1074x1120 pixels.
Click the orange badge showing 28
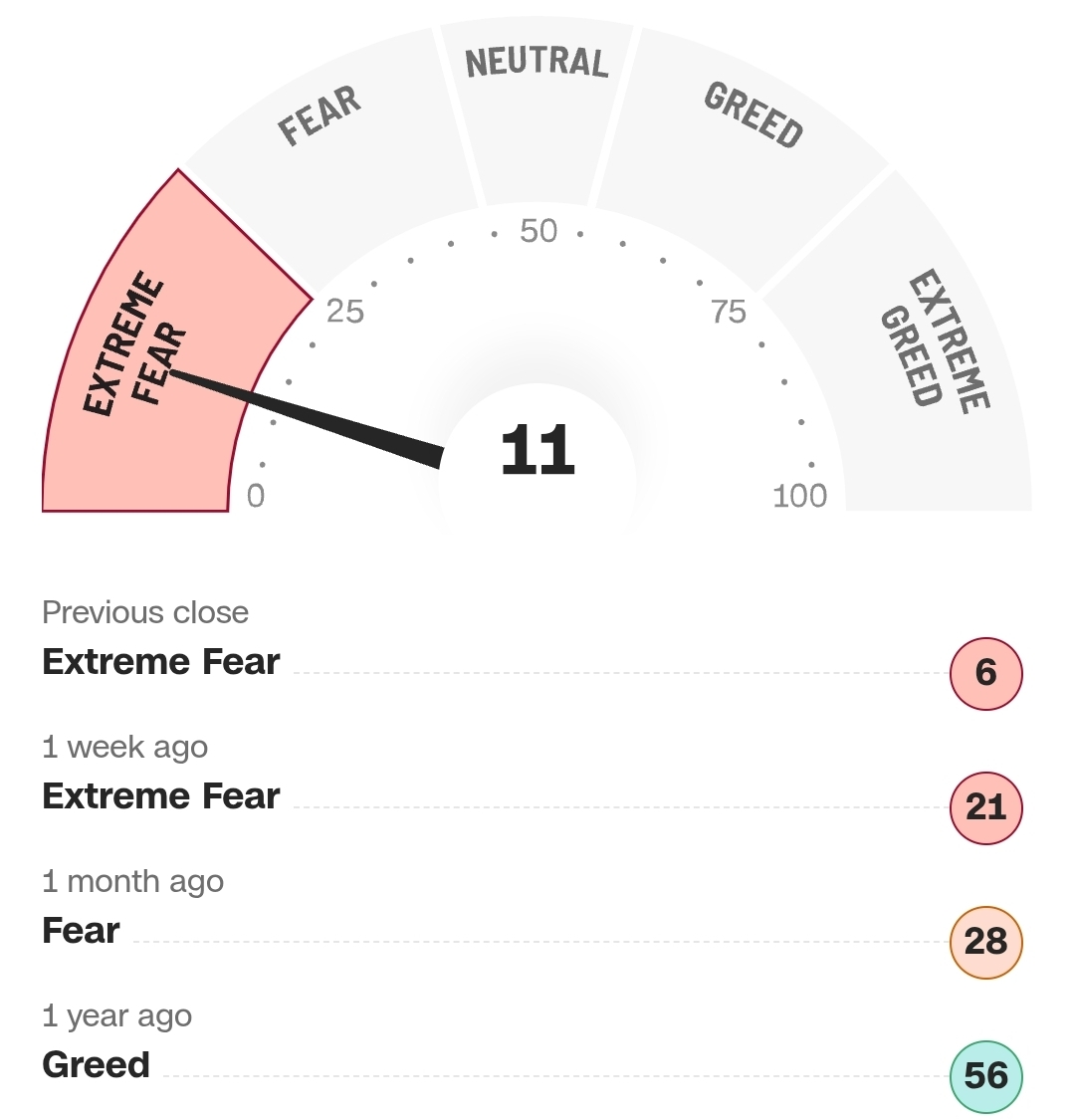tap(986, 942)
